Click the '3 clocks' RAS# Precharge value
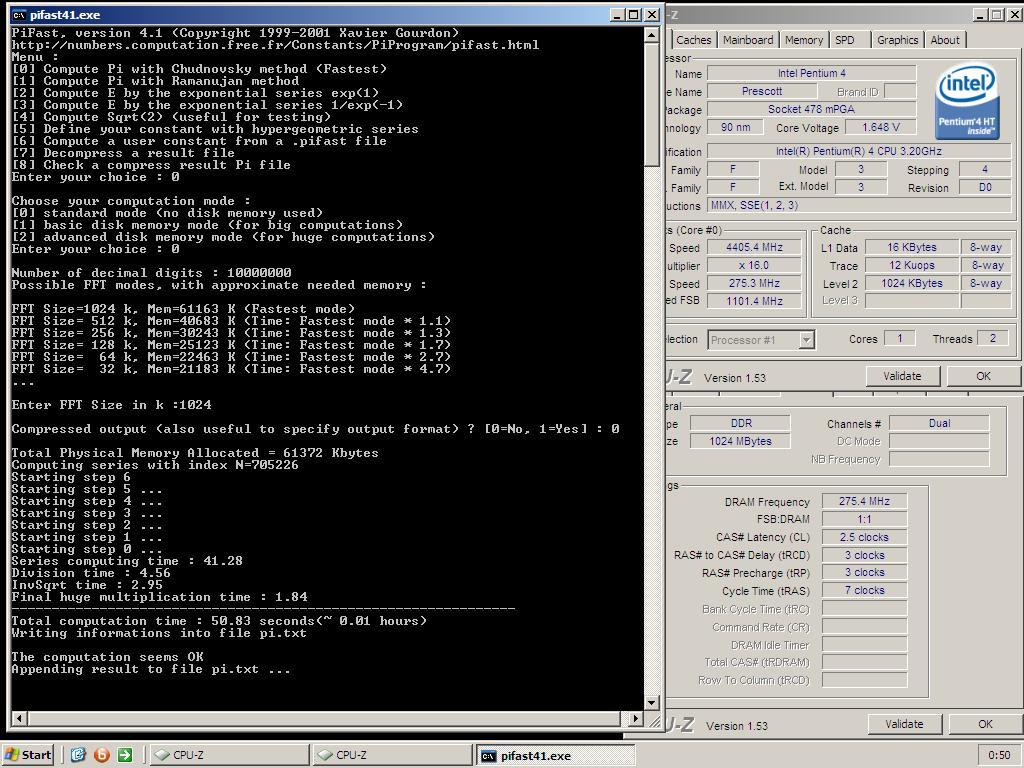The width and height of the screenshot is (1024, 768). [864, 572]
